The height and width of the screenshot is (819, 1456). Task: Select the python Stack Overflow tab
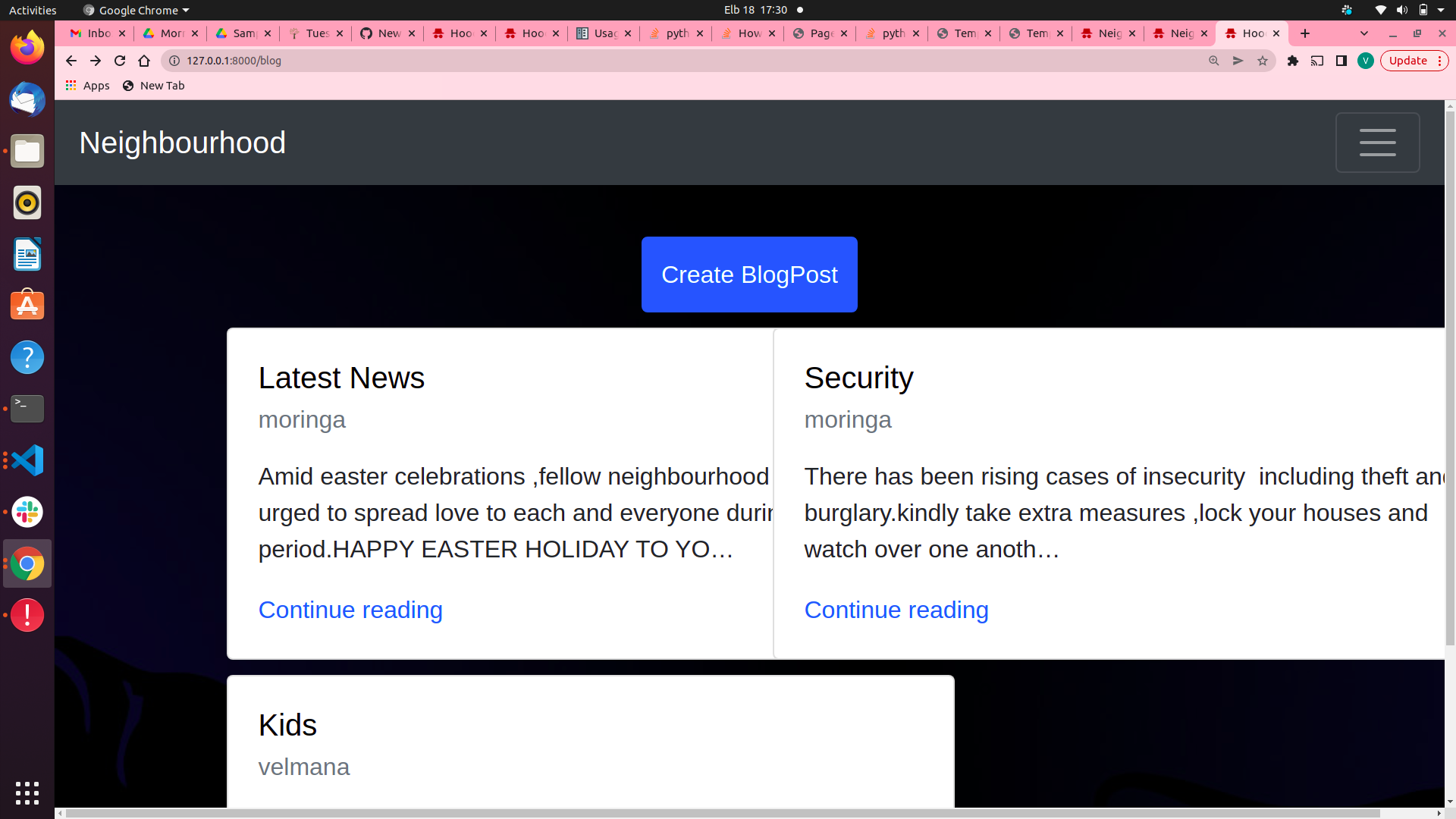tap(673, 33)
